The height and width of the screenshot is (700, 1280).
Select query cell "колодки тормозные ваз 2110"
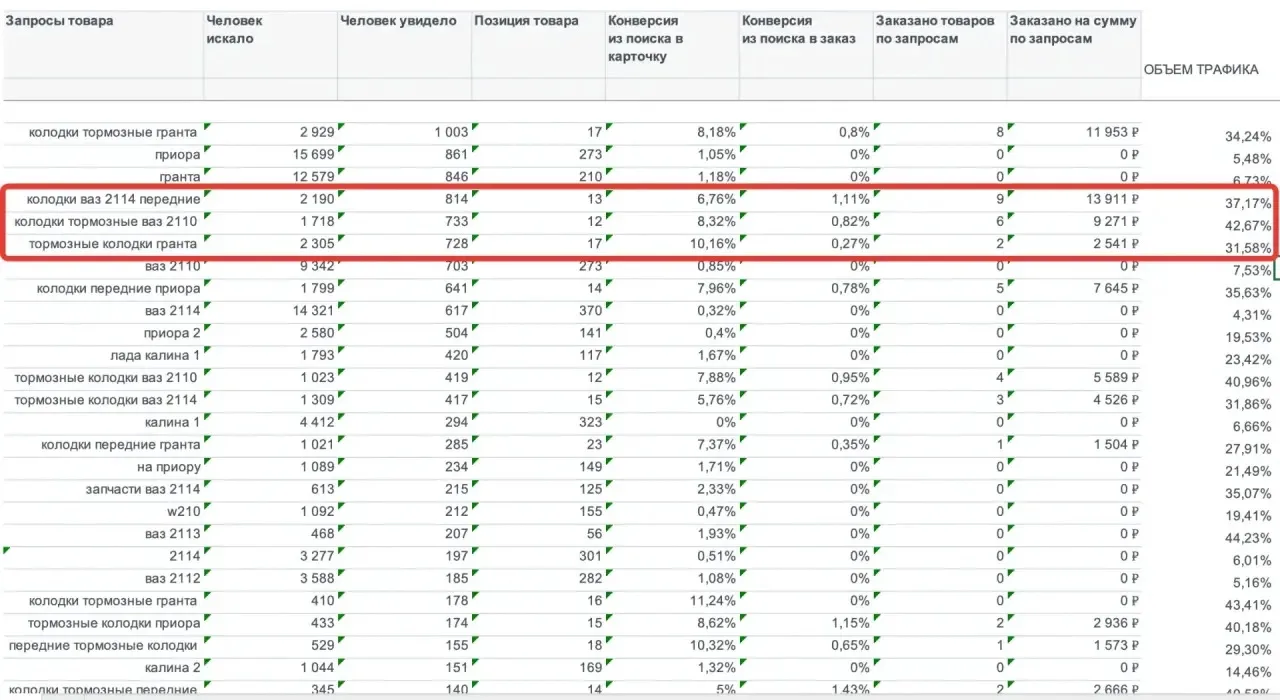pyautogui.click(x=106, y=221)
